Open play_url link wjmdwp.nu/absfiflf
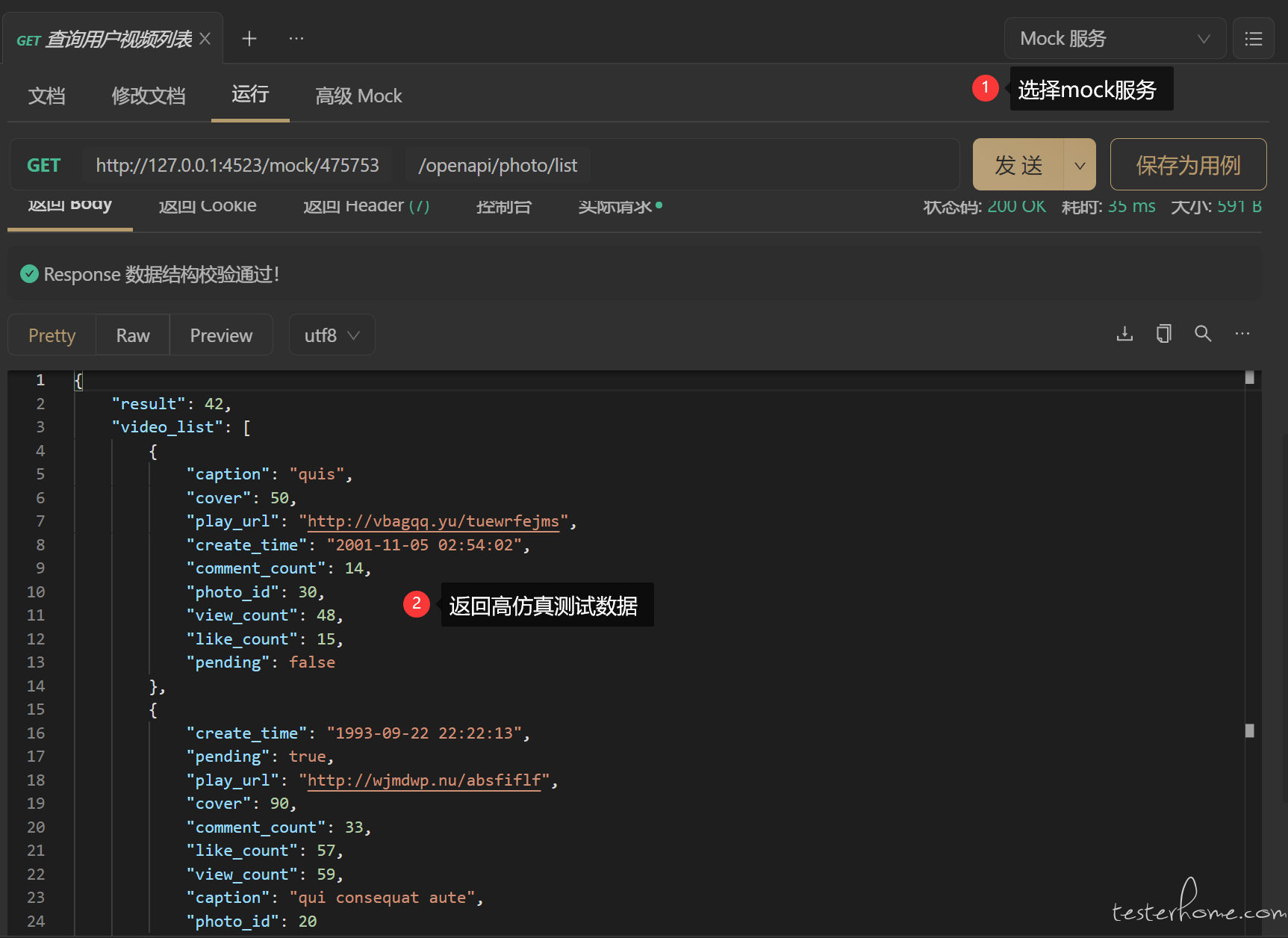The image size is (1288, 938). 424,780
